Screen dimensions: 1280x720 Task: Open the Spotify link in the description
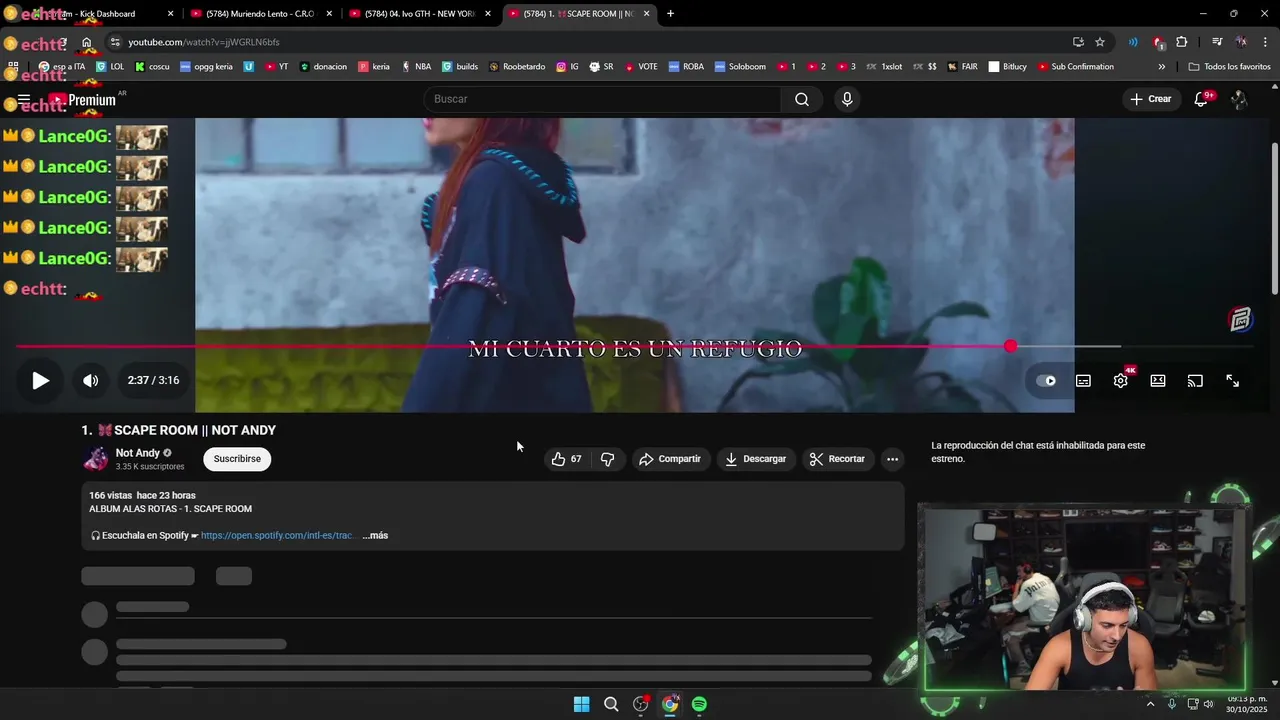coord(277,536)
